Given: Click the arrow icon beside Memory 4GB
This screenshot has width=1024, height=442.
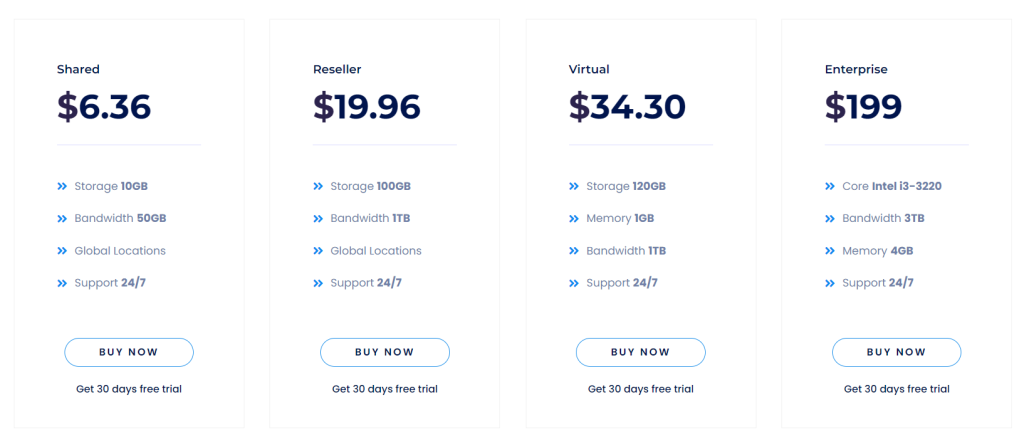Looking at the screenshot, I should pyautogui.click(x=830, y=251).
